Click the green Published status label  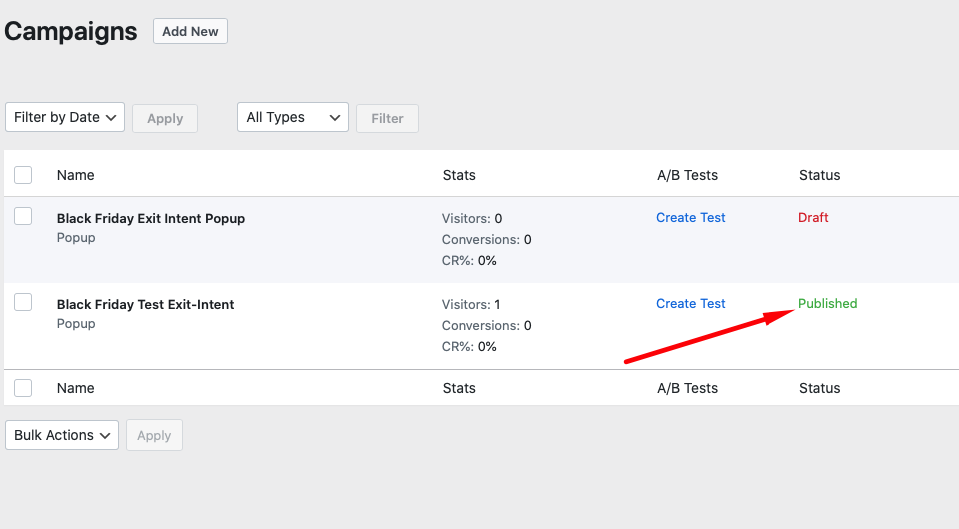[827, 303]
